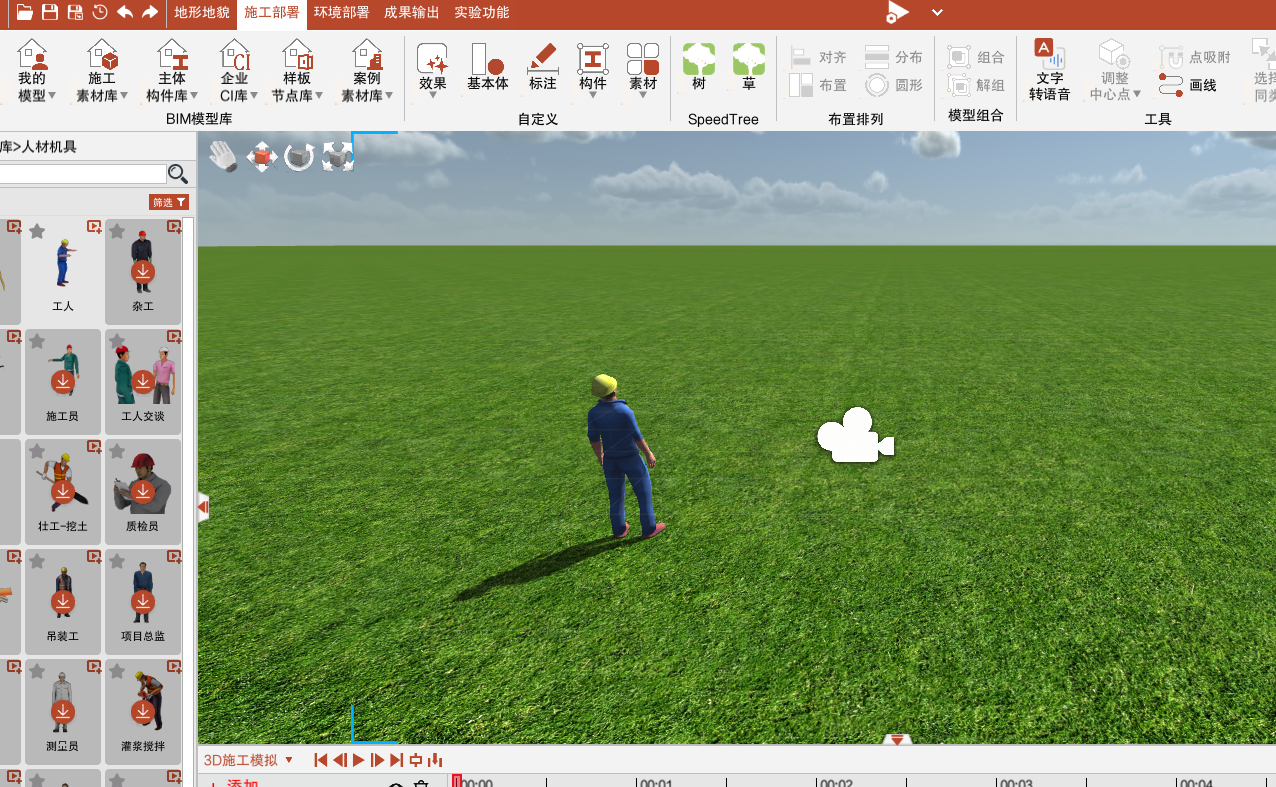The image size is (1276, 787).
Task: Favorite the 杂工 model with its star
Action: (117, 231)
